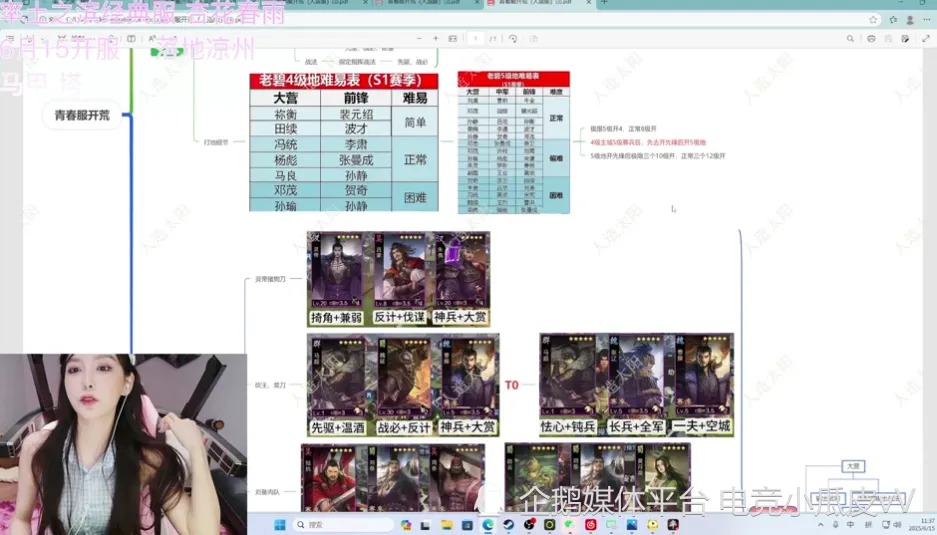Open Steam from the taskbar
The width and height of the screenshot is (937, 535).
(508, 525)
